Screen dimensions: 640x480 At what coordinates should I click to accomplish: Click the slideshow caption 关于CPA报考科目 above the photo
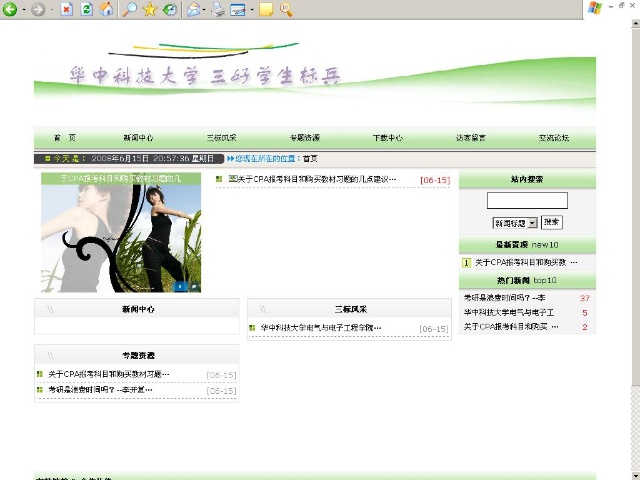121,178
